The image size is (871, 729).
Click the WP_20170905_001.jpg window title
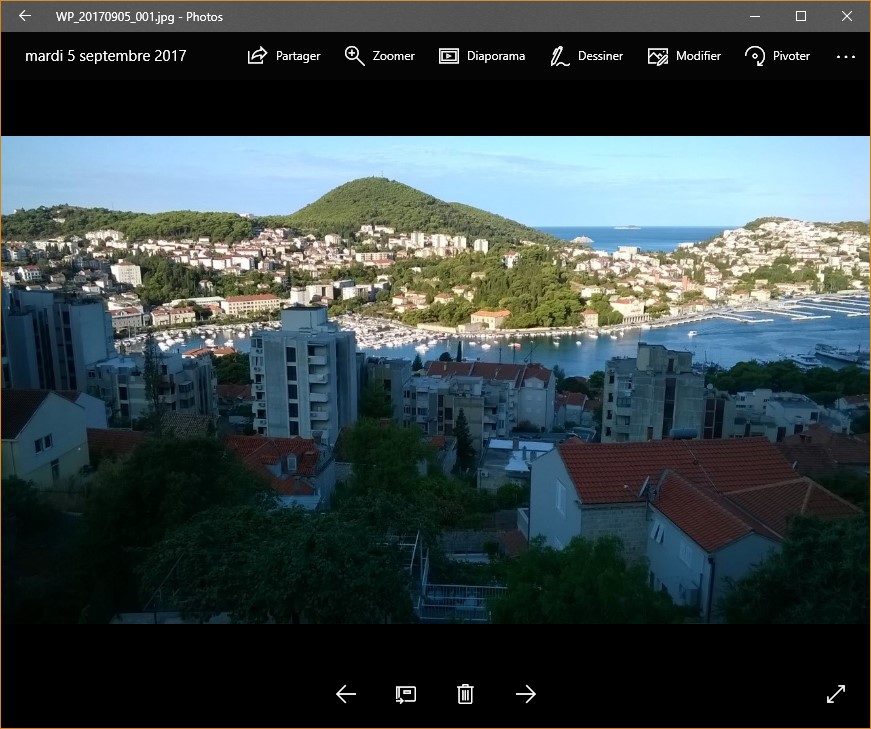pos(139,16)
